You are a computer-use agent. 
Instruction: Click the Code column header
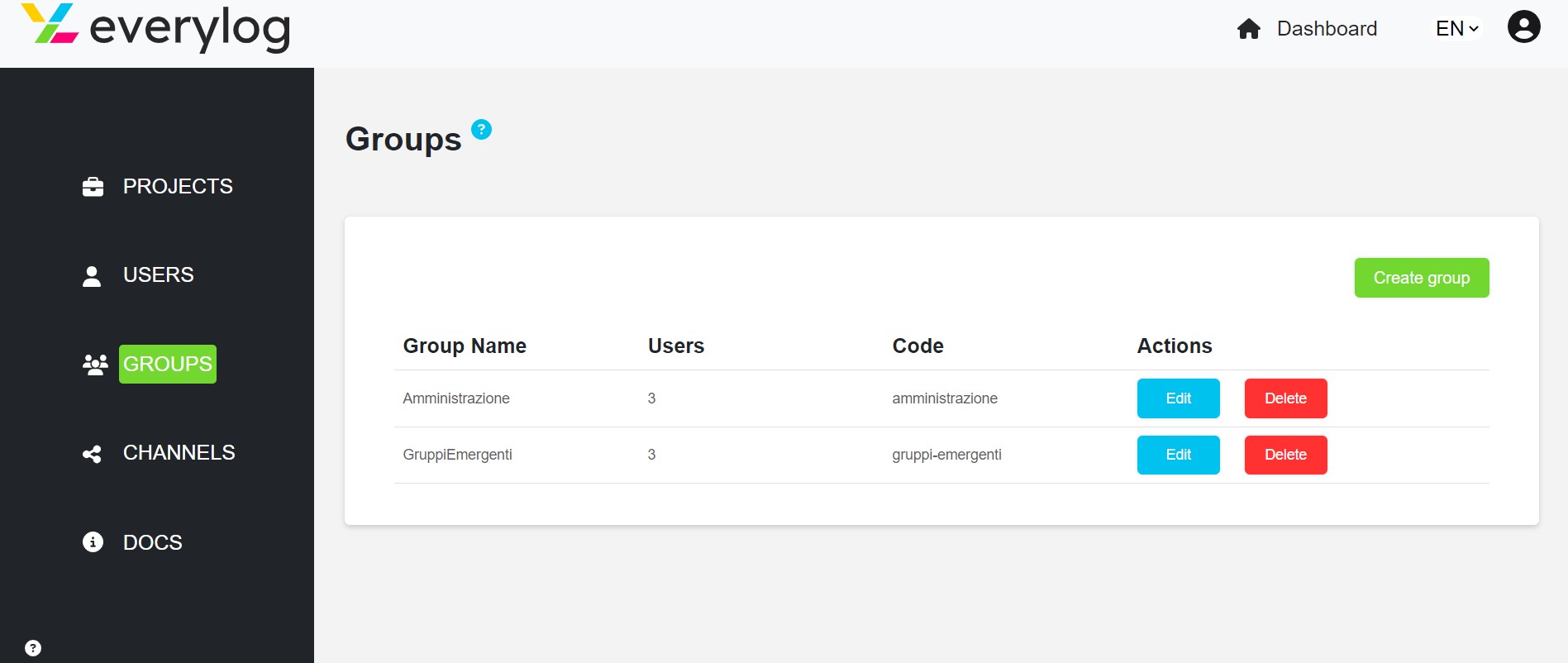tap(917, 346)
